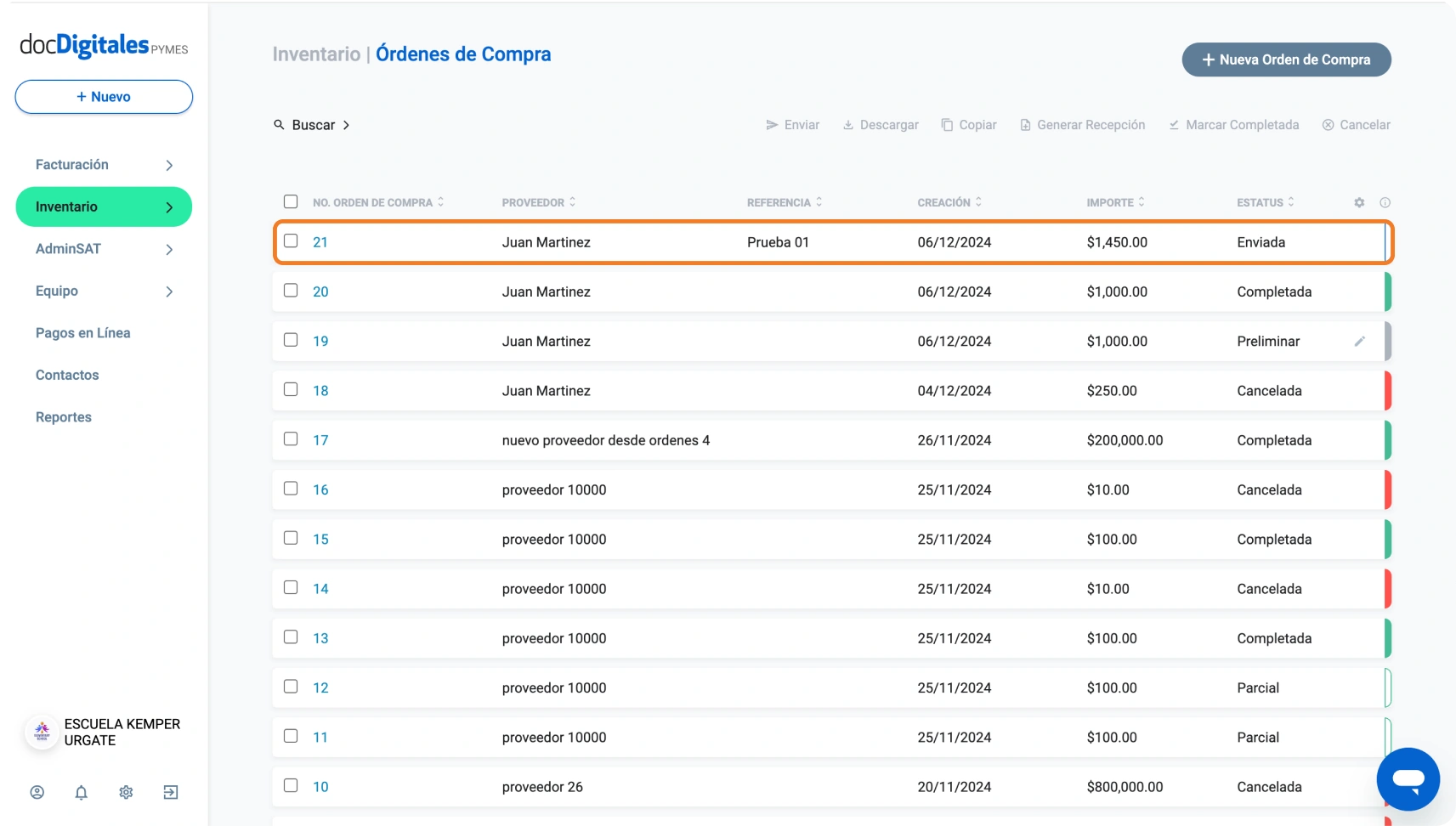The height and width of the screenshot is (826, 1456).
Task: Click the user profile icon in sidebar
Action: click(37, 792)
